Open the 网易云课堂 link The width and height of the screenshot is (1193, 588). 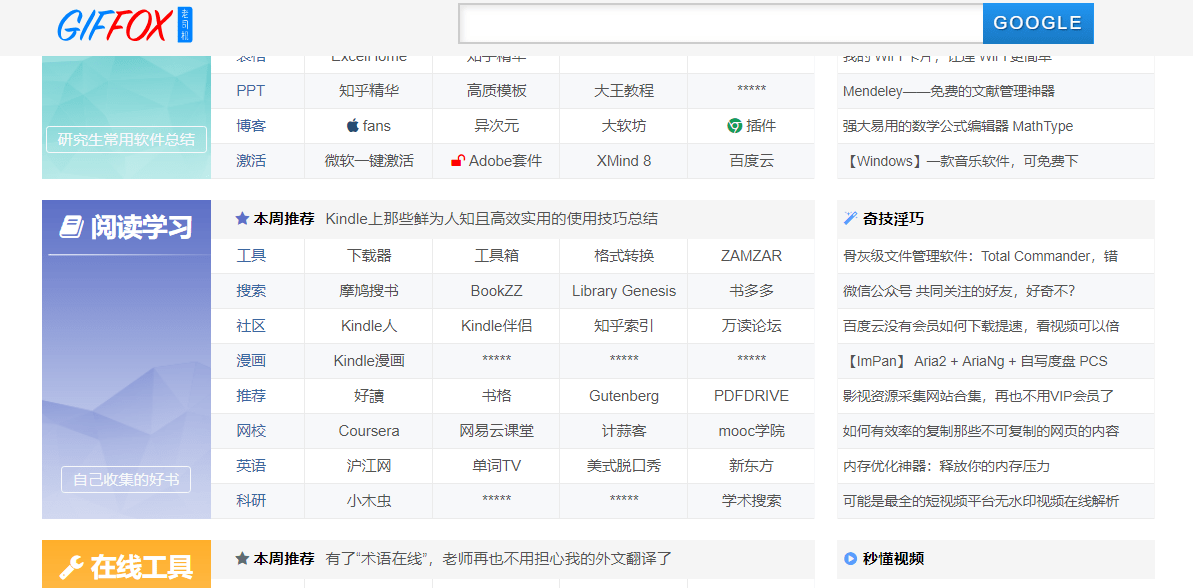pos(497,431)
